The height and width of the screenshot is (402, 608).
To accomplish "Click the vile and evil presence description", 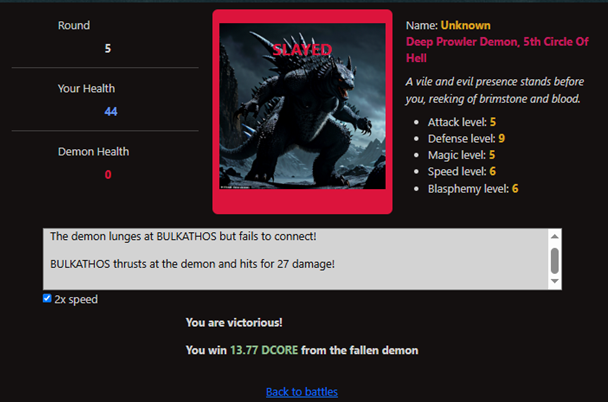I will (x=495, y=90).
